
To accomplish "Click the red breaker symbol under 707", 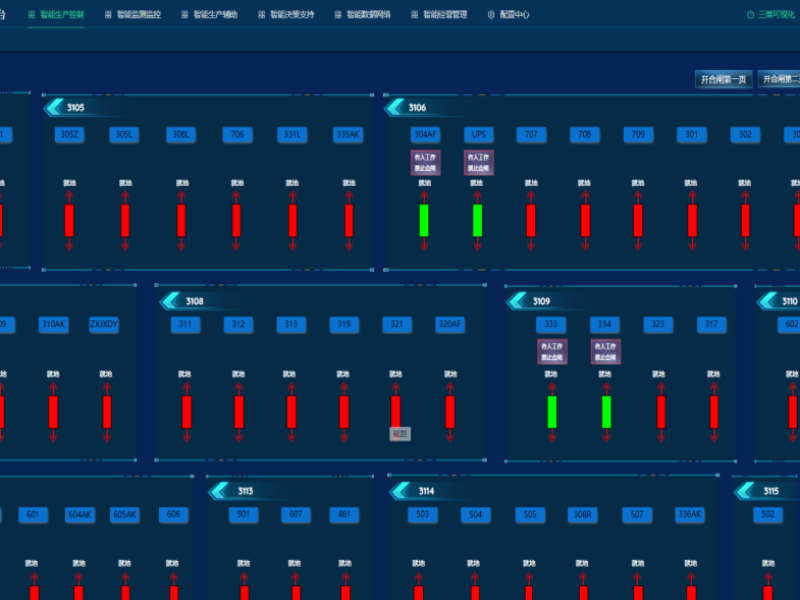I will tap(531, 220).
